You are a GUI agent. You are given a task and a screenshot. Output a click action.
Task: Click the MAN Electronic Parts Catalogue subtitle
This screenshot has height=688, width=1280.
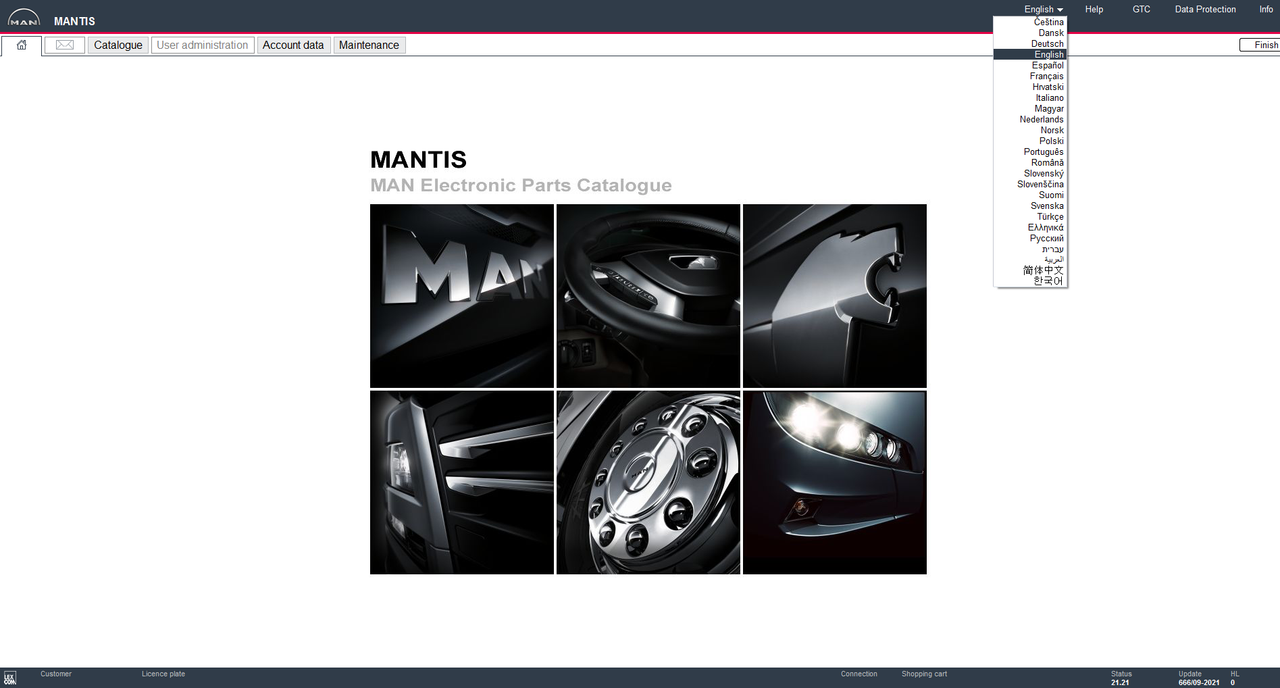pos(521,185)
